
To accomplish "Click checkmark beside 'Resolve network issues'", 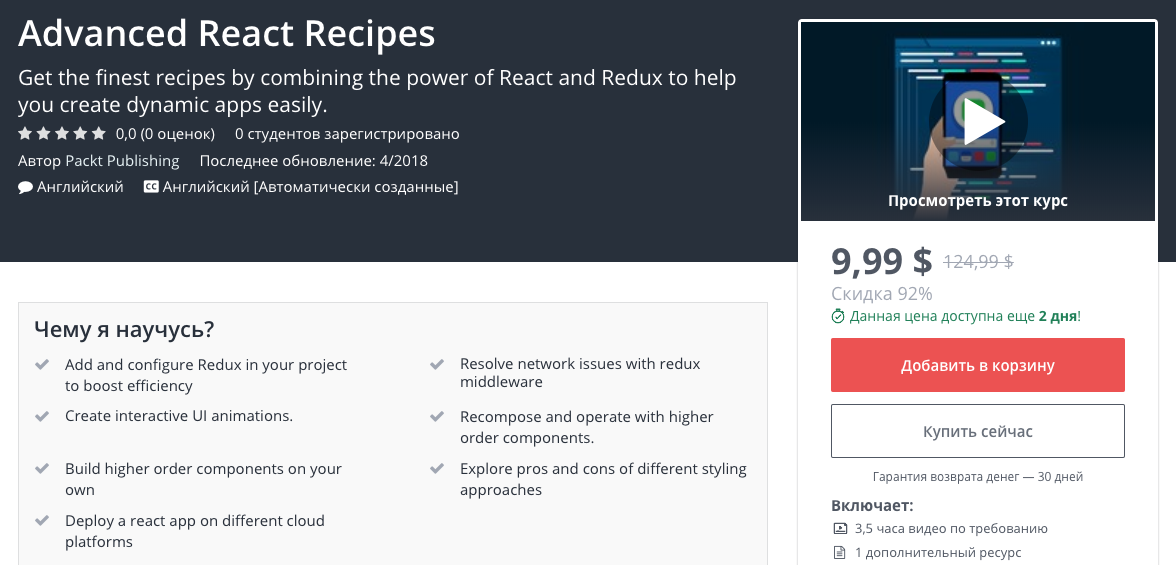I will click(x=437, y=365).
